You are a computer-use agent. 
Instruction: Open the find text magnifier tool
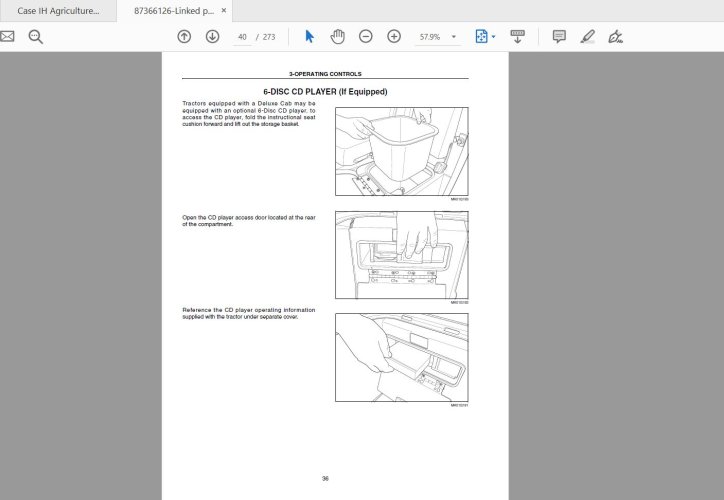[x=36, y=37]
